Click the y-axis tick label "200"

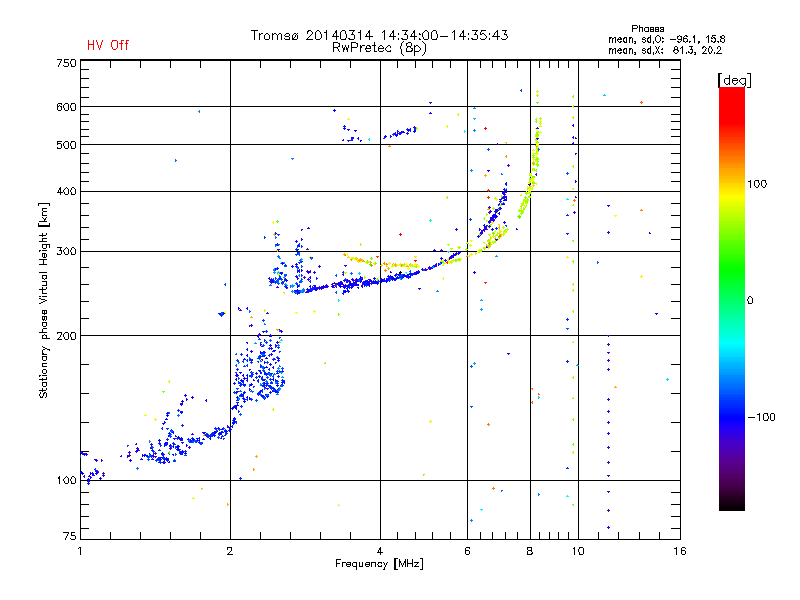coord(66,336)
